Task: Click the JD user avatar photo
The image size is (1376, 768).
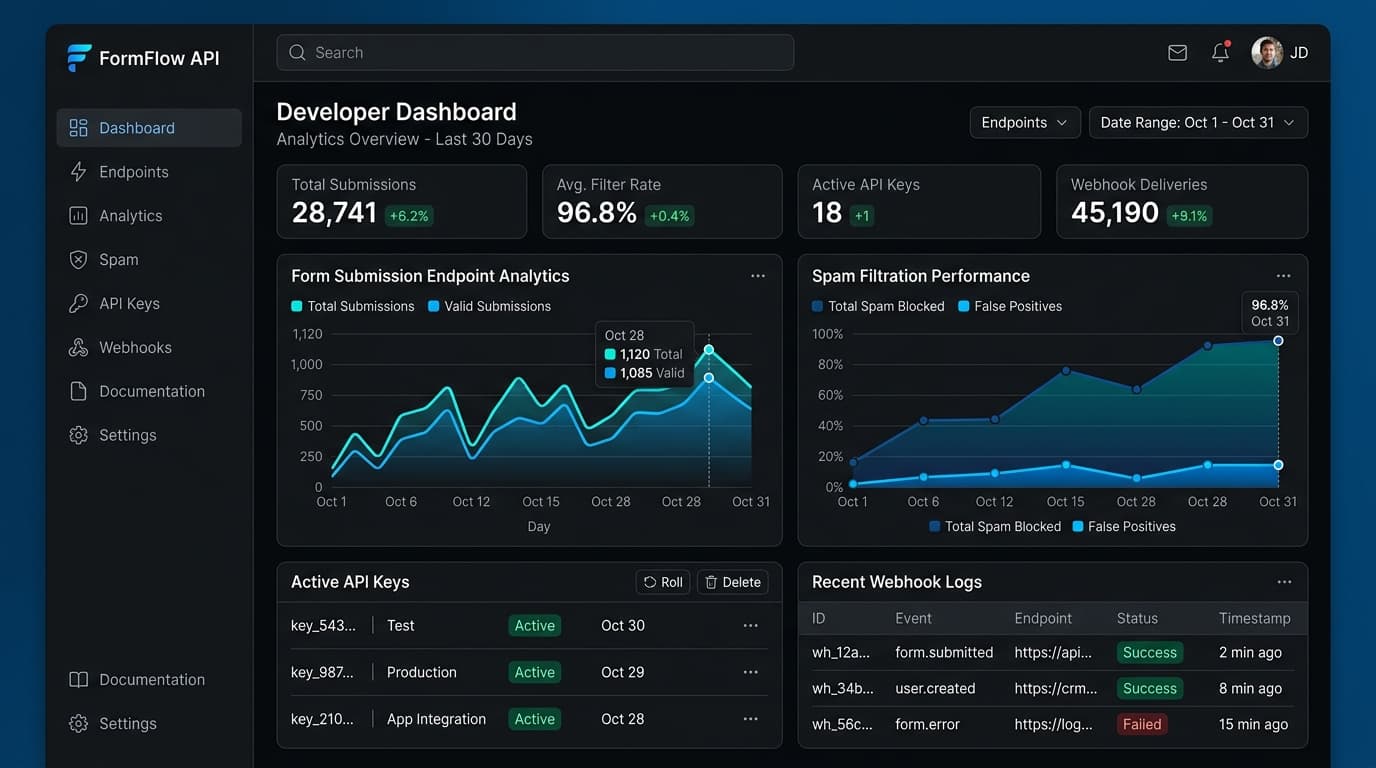Action: pyautogui.click(x=1267, y=53)
